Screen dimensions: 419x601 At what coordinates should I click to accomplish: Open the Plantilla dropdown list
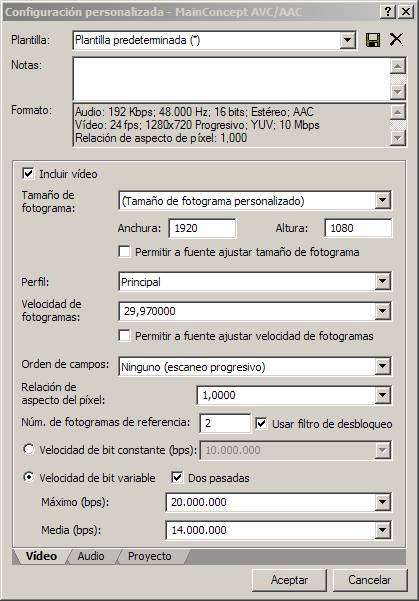pyautogui.click(x=347, y=40)
